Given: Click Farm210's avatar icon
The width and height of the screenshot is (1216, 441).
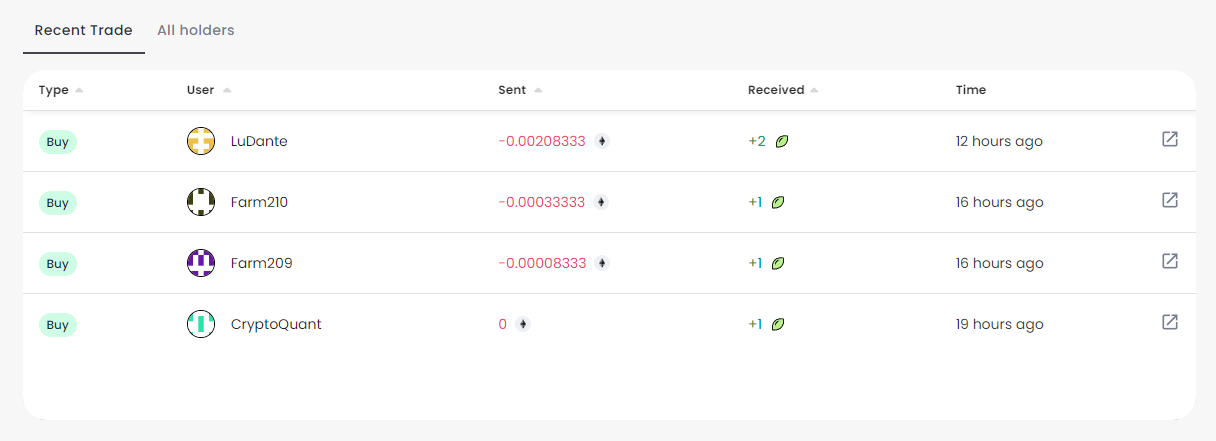Looking at the screenshot, I should [x=201, y=202].
